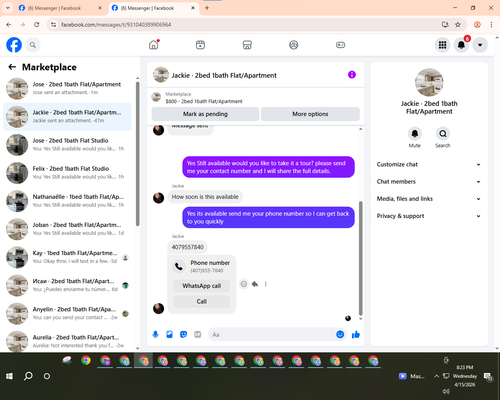Open Windows Task View circle
This screenshot has height=400, width=500.
[47, 376]
